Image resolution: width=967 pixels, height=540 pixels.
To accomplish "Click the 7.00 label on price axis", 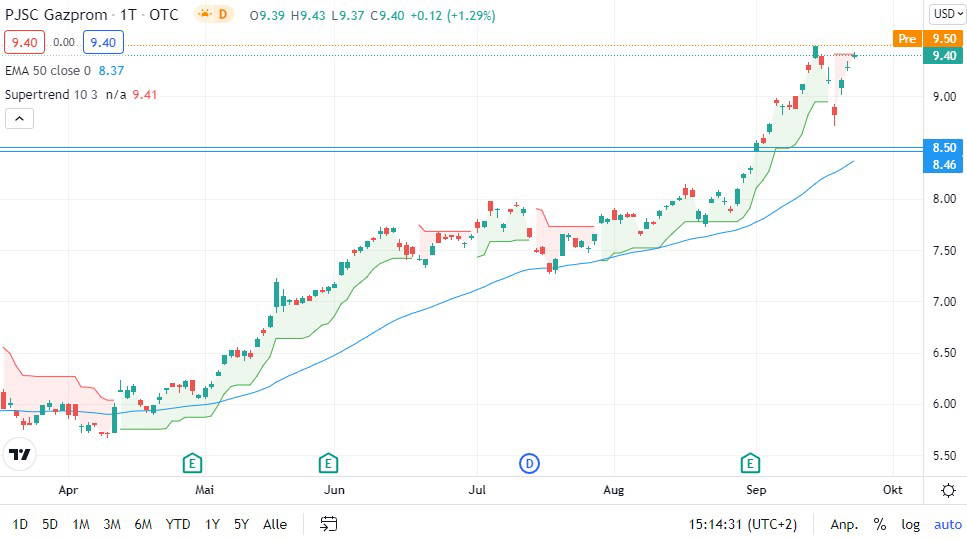I will tap(944, 302).
